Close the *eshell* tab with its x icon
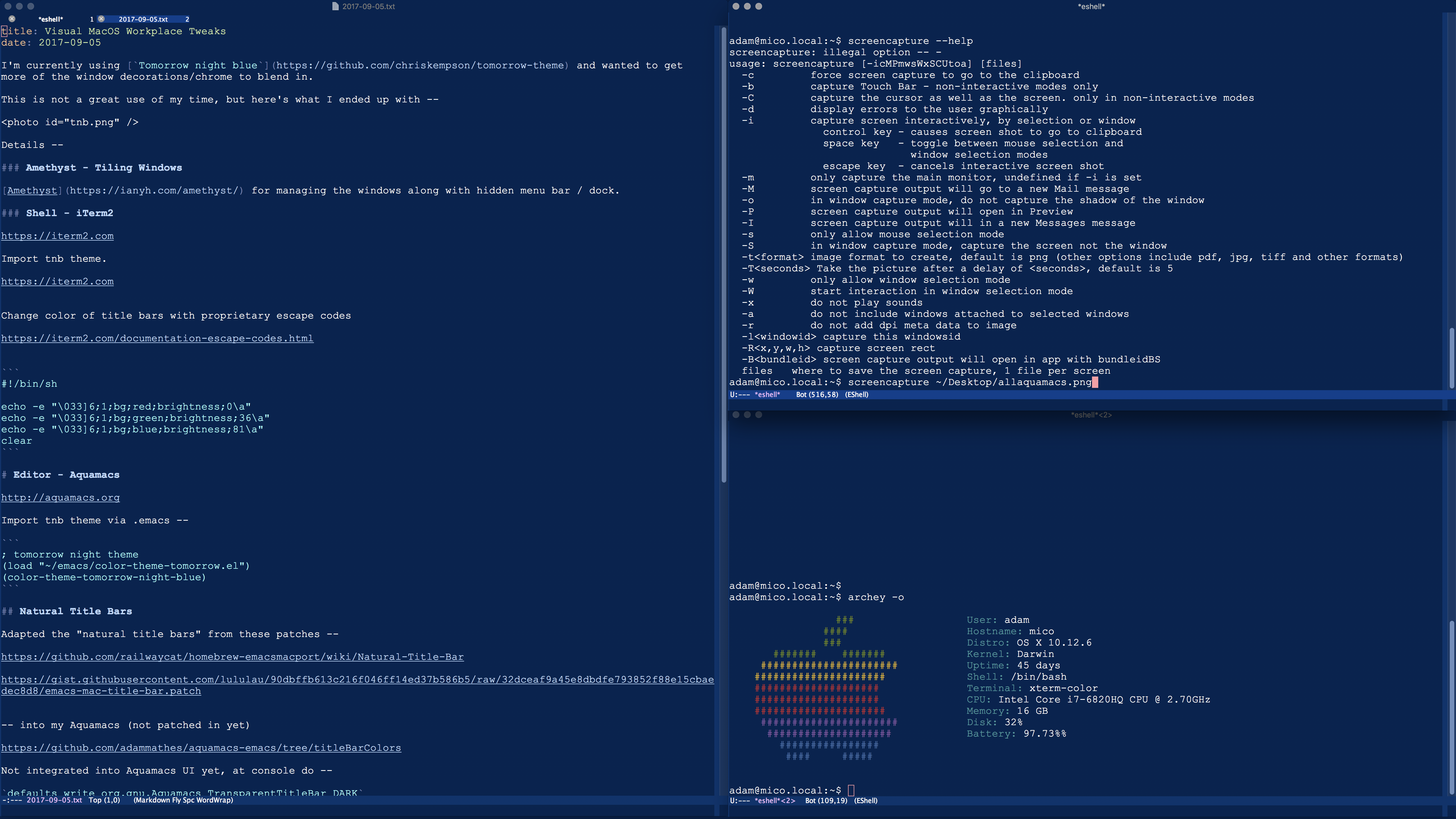The image size is (1456, 819). pos(12,19)
